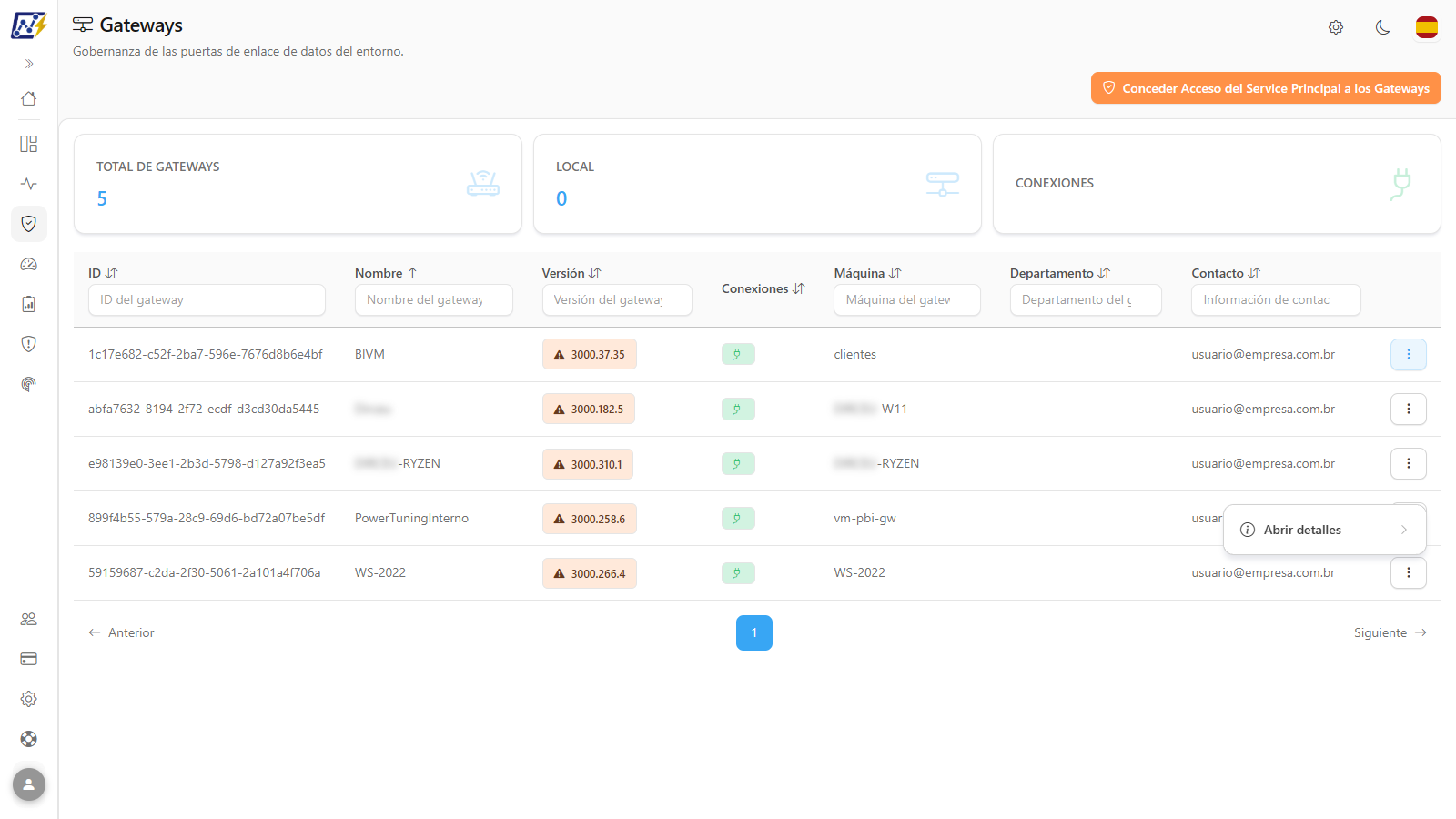Click version warning badge 3000.37.35
This screenshot has width=1456, height=819.
pos(590,355)
